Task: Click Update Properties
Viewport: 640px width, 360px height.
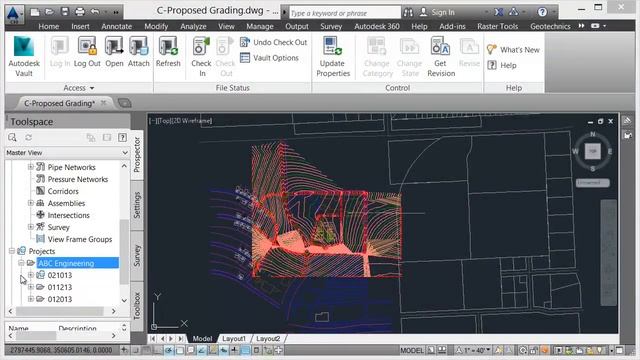Action: coord(333,56)
